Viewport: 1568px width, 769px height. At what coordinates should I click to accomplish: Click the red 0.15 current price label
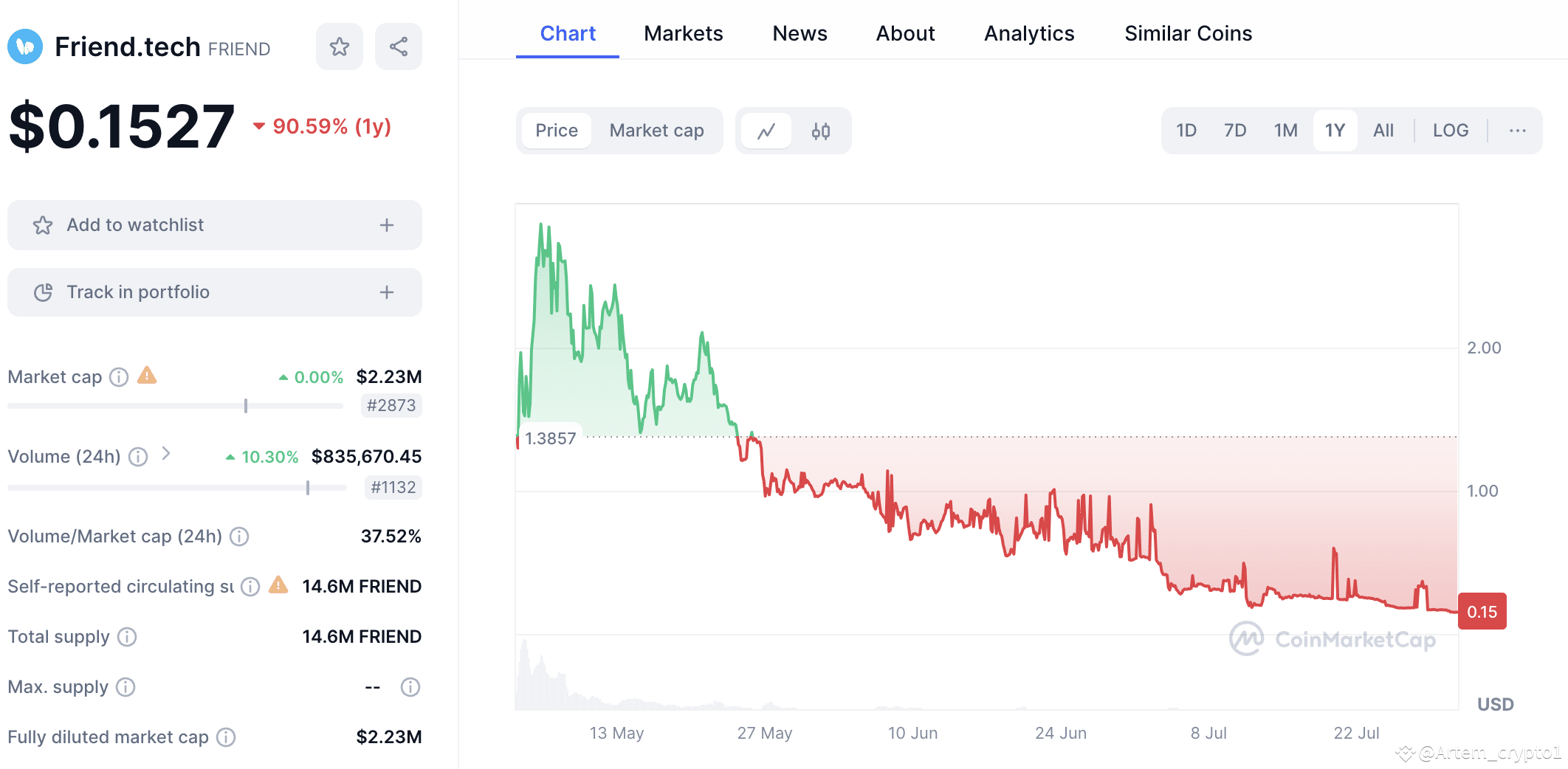coord(1482,612)
